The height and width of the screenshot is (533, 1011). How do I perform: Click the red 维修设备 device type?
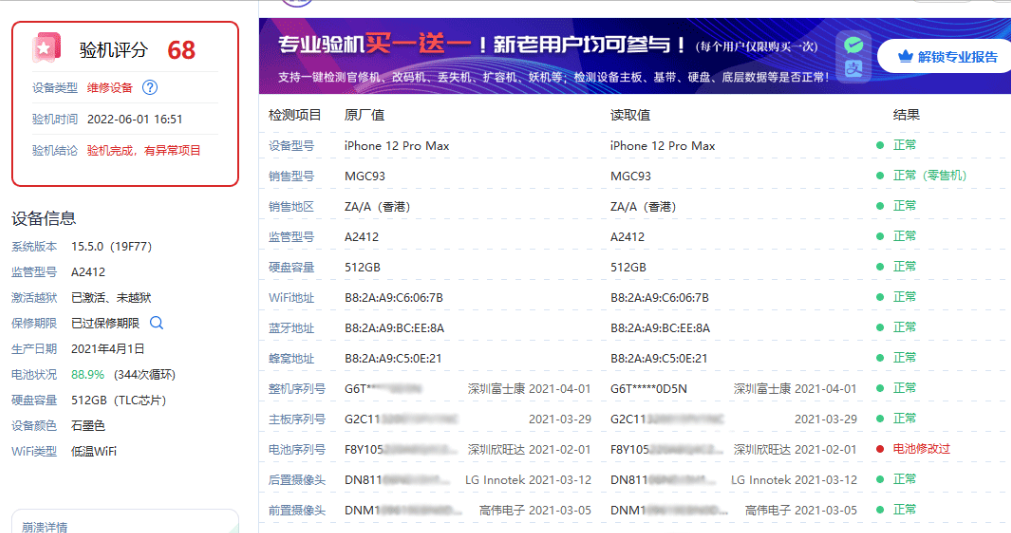(110, 88)
